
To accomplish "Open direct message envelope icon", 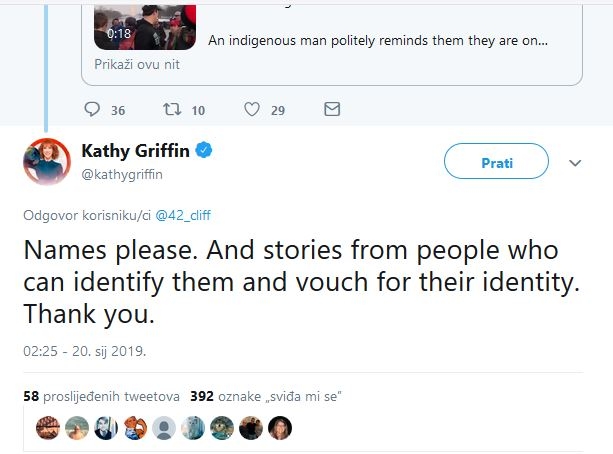I will 333,109.
